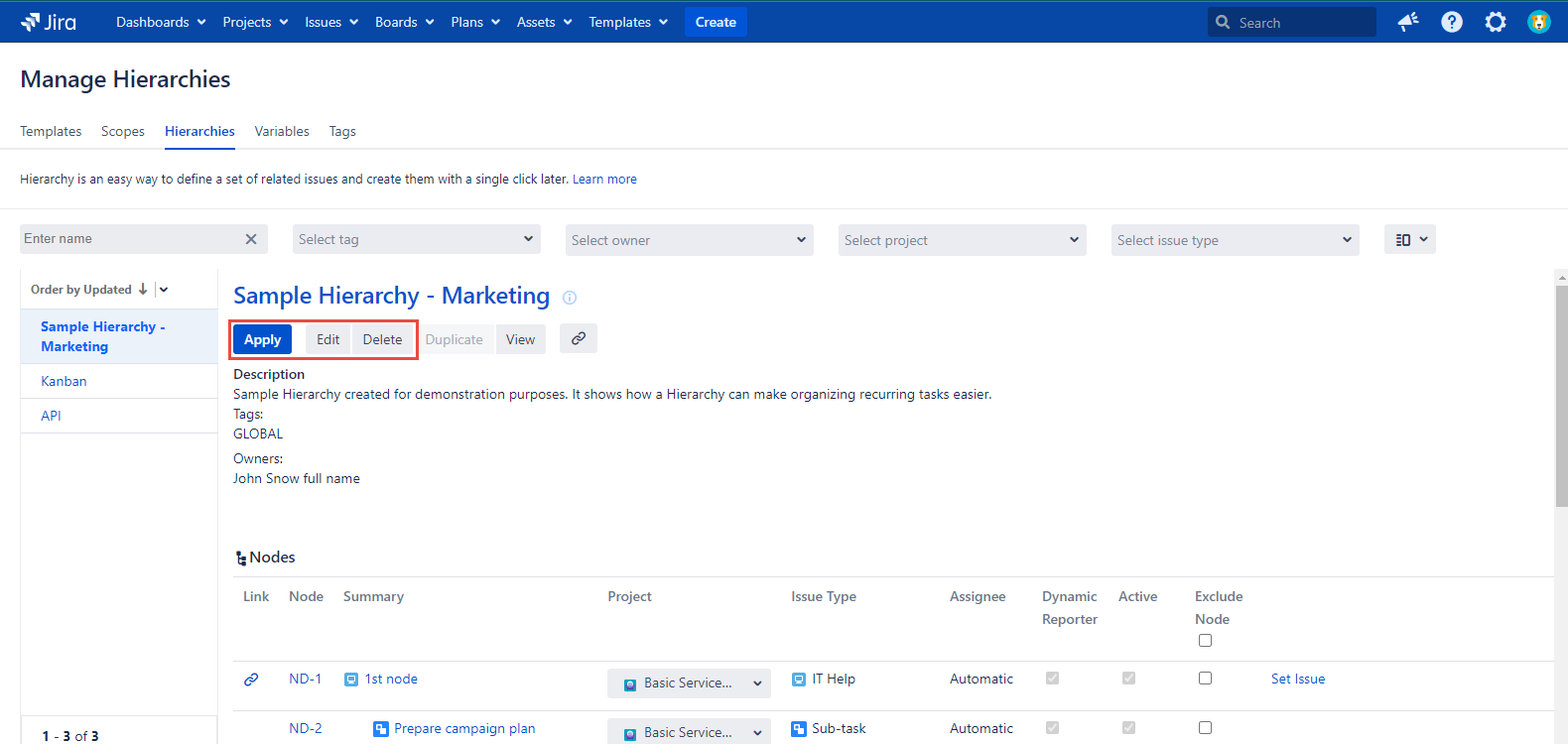
Task: Check Exclude Node box for ND-1
Action: (x=1205, y=679)
